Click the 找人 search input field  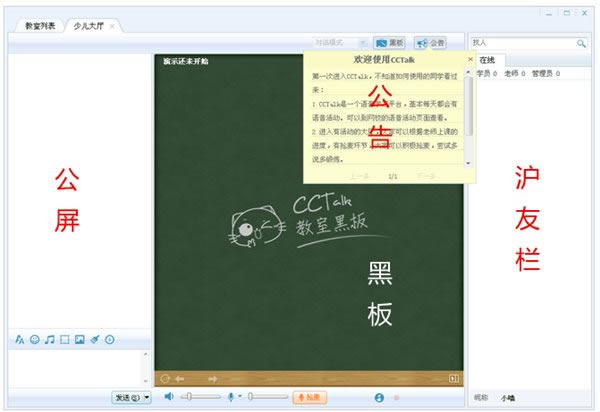coord(523,43)
